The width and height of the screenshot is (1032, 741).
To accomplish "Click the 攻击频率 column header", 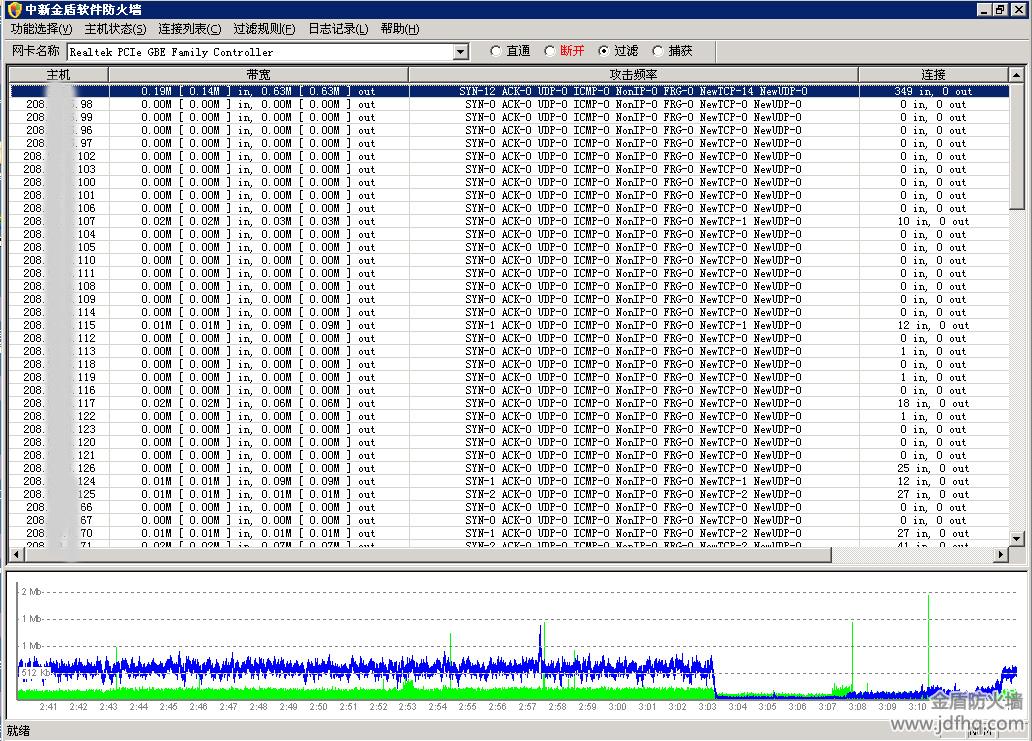I will tap(633, 75).
